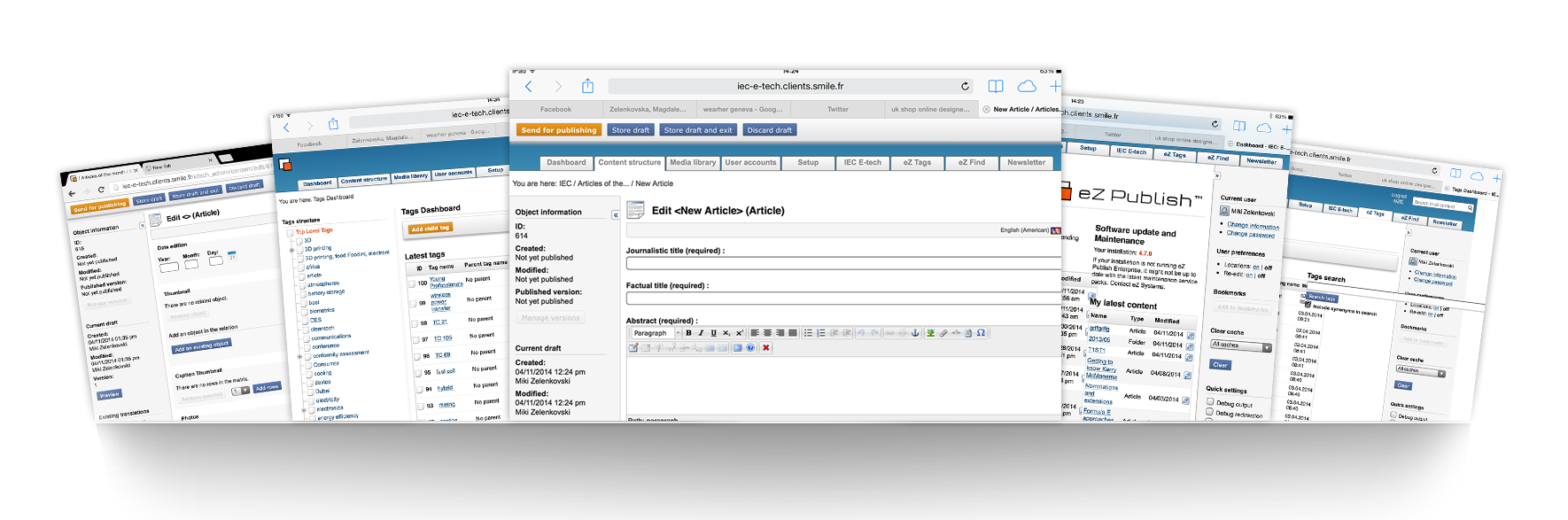Viewport: 1568px width, 520px height.
Task: Click Search tags button in Tags search
Action: tap(1322, 298)
